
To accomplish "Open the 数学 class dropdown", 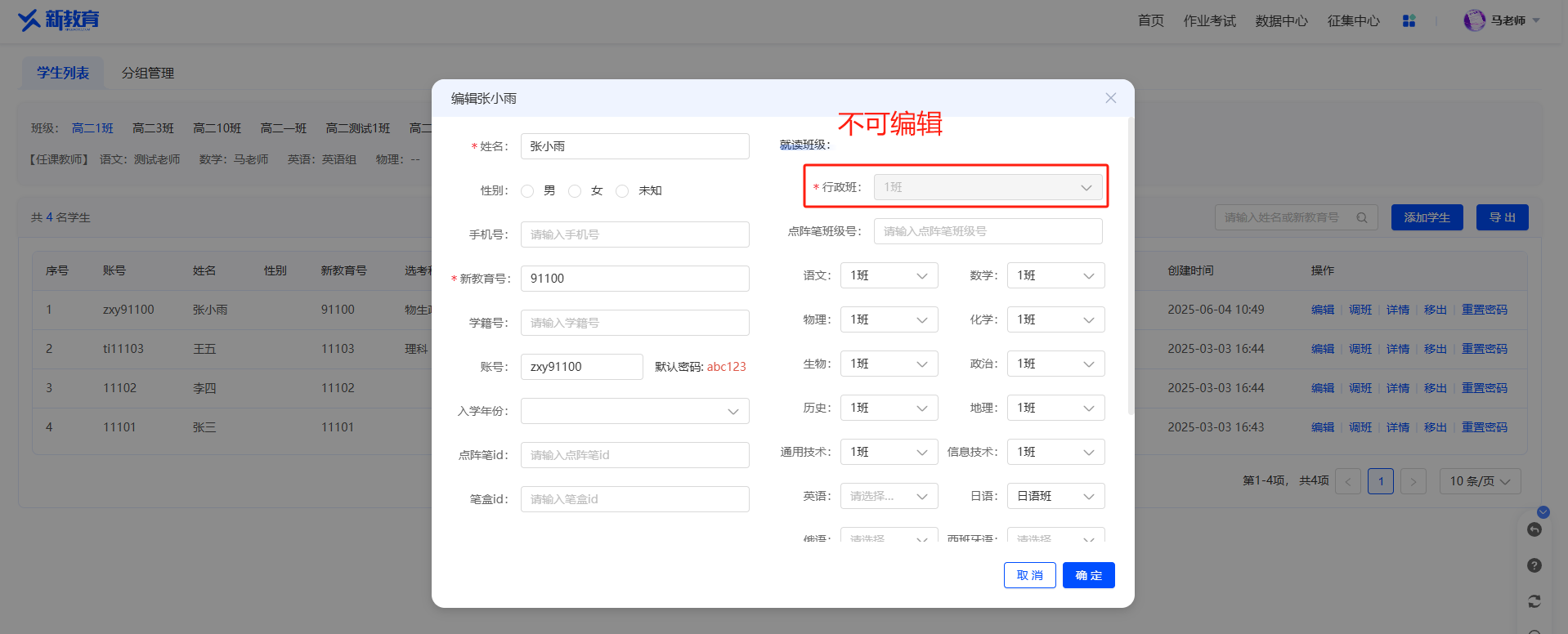I will (1056, 275).
